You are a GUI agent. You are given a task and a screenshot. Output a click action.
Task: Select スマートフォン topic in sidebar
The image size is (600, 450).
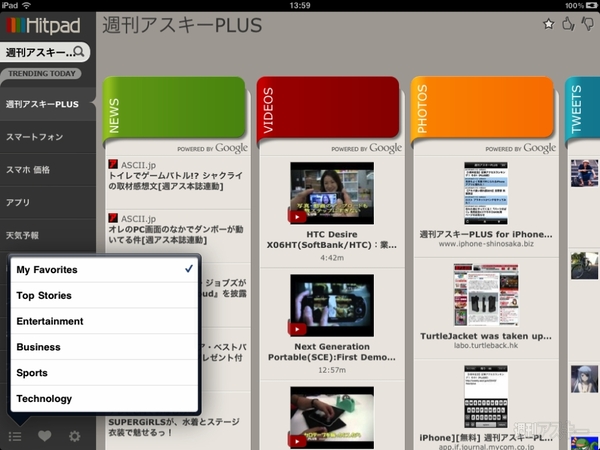[x=47, y=137]
